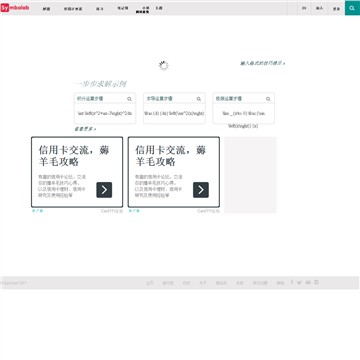Click 帮助 help link in footer
Screen dimensions: 360x360
(280, 283)
